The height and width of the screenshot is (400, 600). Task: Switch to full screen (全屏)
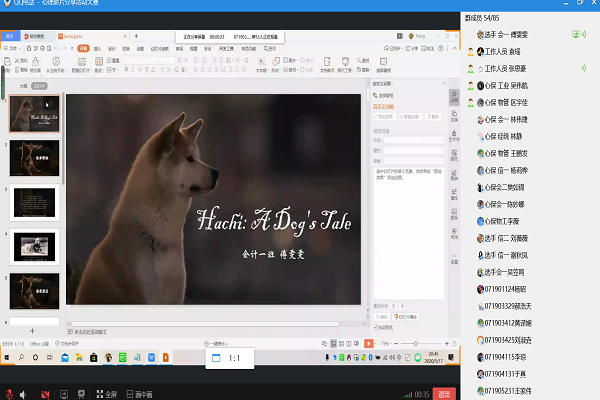[x=107, y=394]
